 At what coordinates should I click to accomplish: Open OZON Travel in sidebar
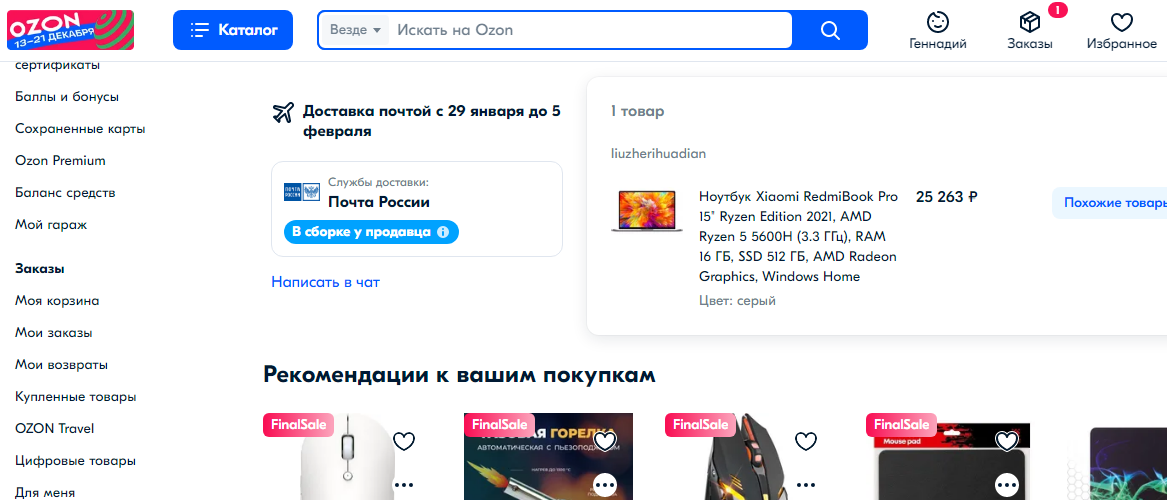[x=54, y=429]
